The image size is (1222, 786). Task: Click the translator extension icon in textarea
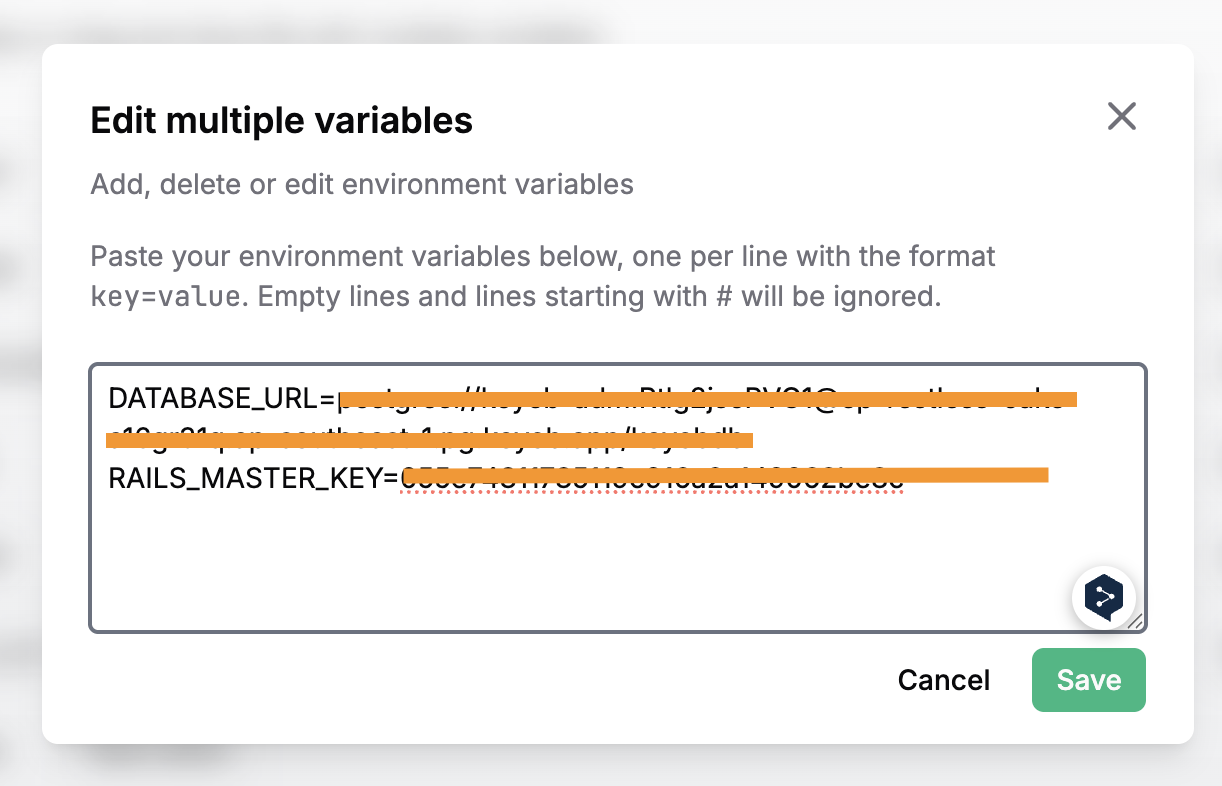click(x=1104, y=598)
